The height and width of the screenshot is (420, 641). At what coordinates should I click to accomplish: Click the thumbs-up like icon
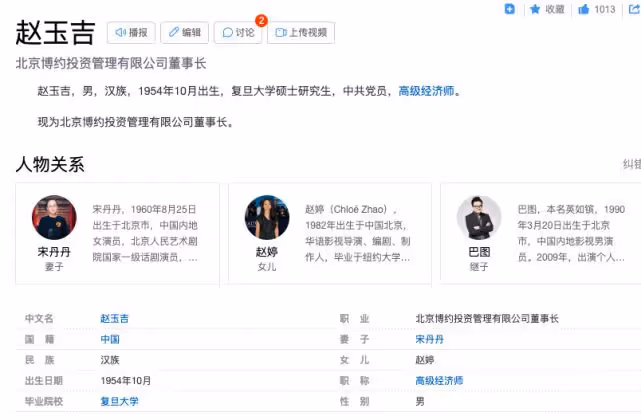[x=583, y=9]
